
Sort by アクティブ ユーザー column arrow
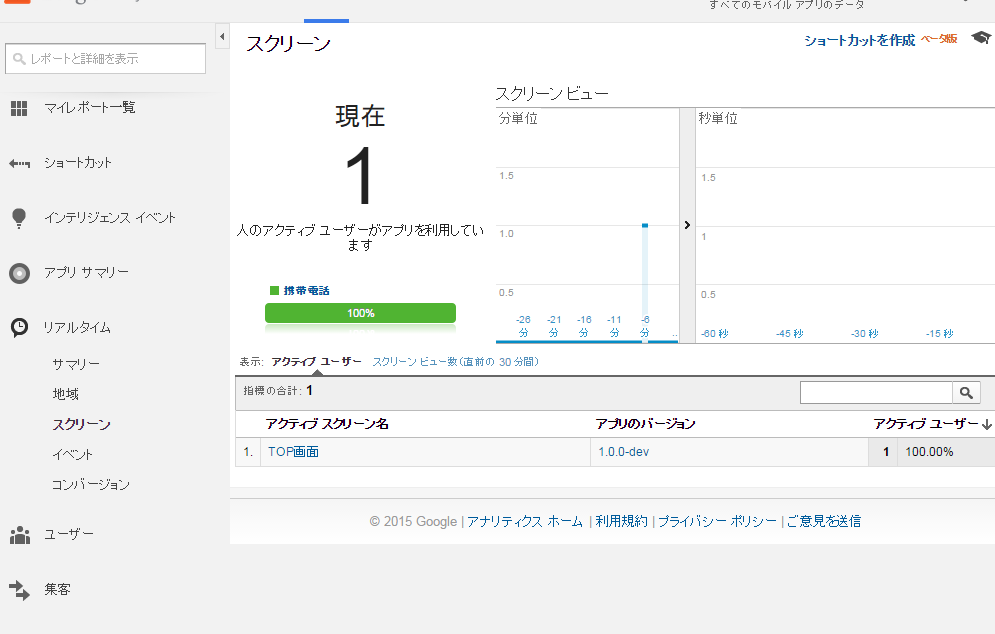987,425
